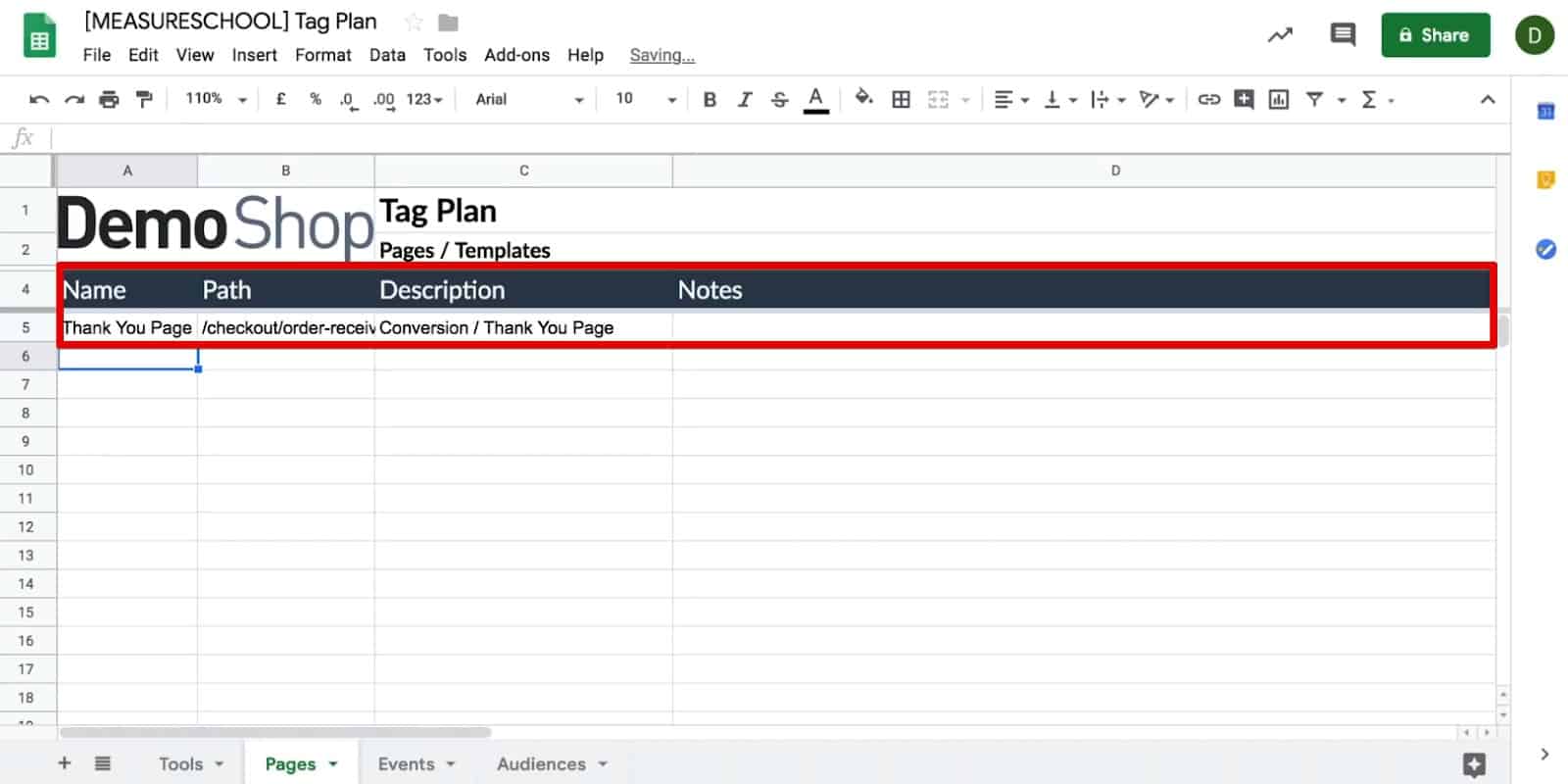Insert a link using the toolbar
The width and height of the screenshot is (1568, 784).
1208,99
